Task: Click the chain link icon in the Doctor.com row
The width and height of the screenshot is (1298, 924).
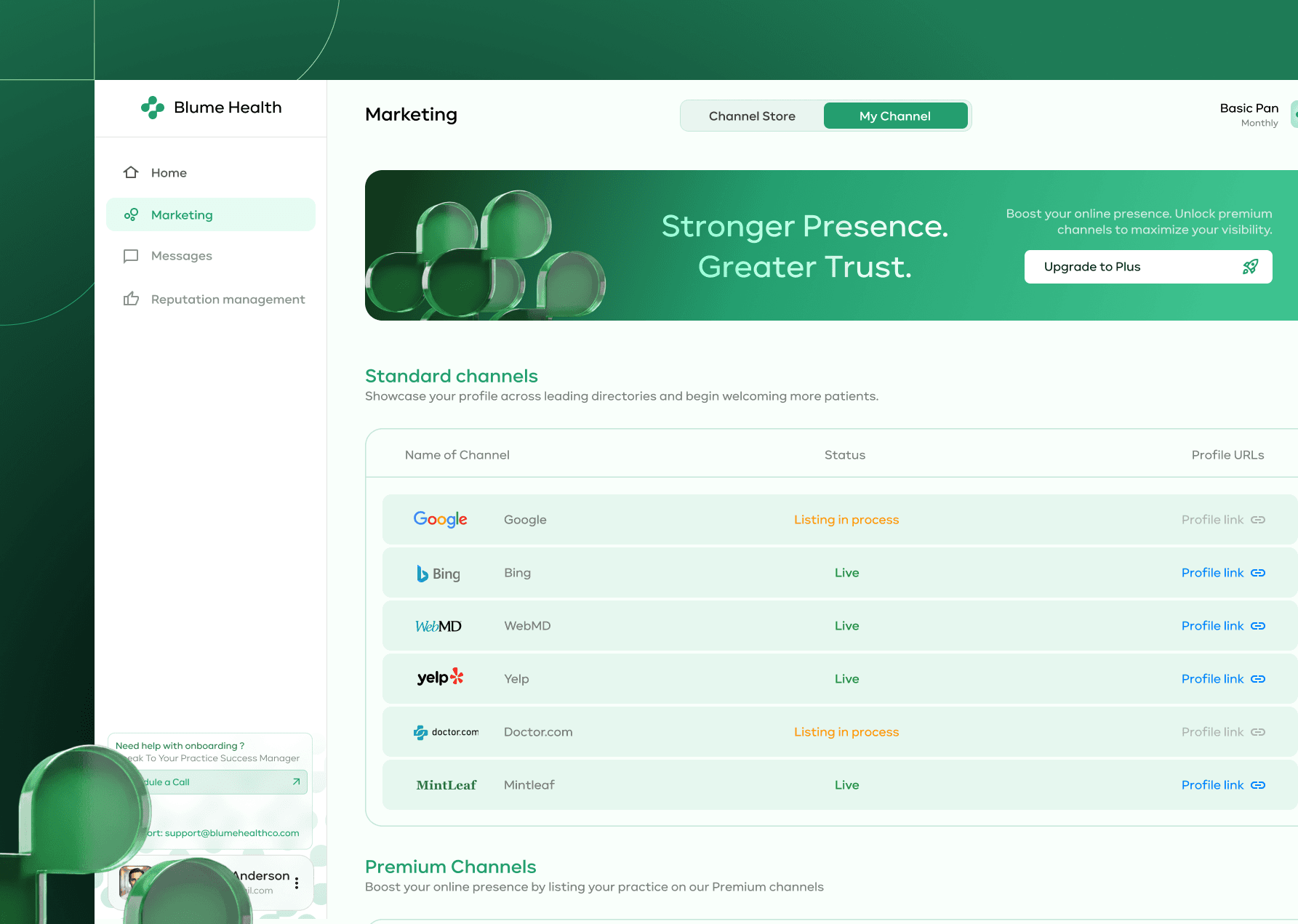Action: click(x=1258, y=732)
